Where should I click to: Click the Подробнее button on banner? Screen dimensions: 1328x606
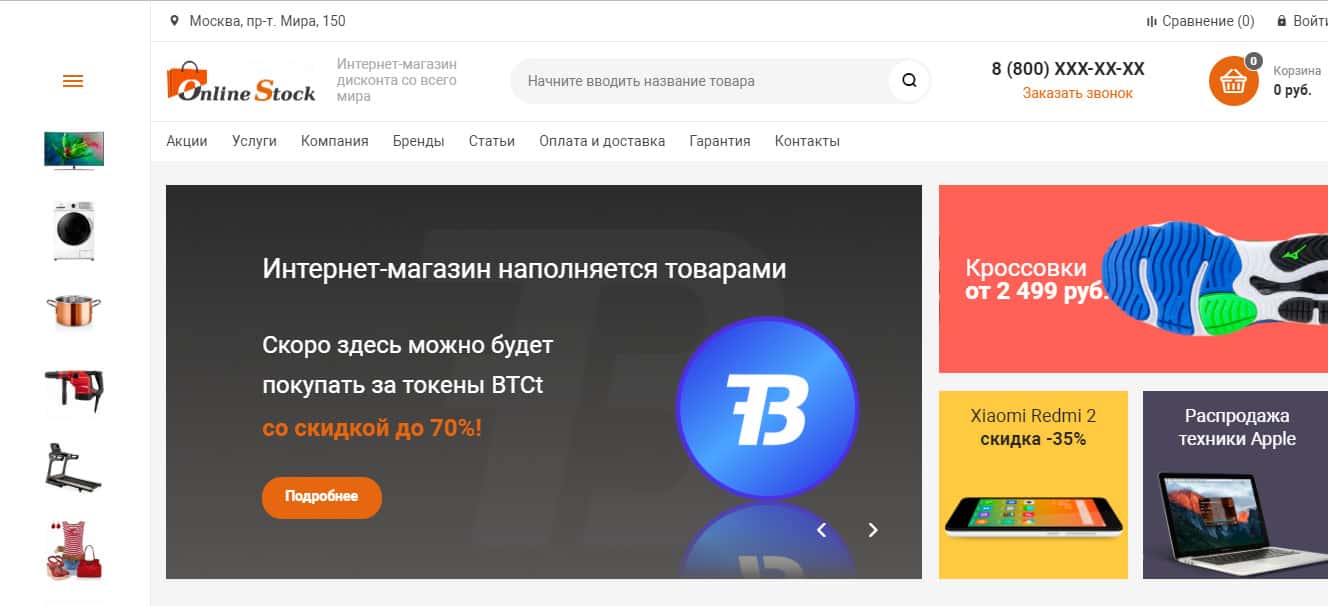click(x=322, y=497)
